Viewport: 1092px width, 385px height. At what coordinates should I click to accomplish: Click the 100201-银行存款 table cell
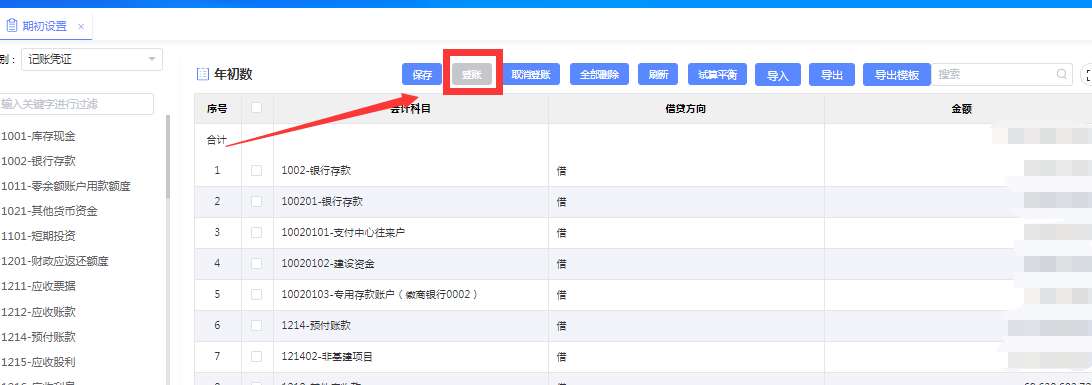tap(411, 201)
